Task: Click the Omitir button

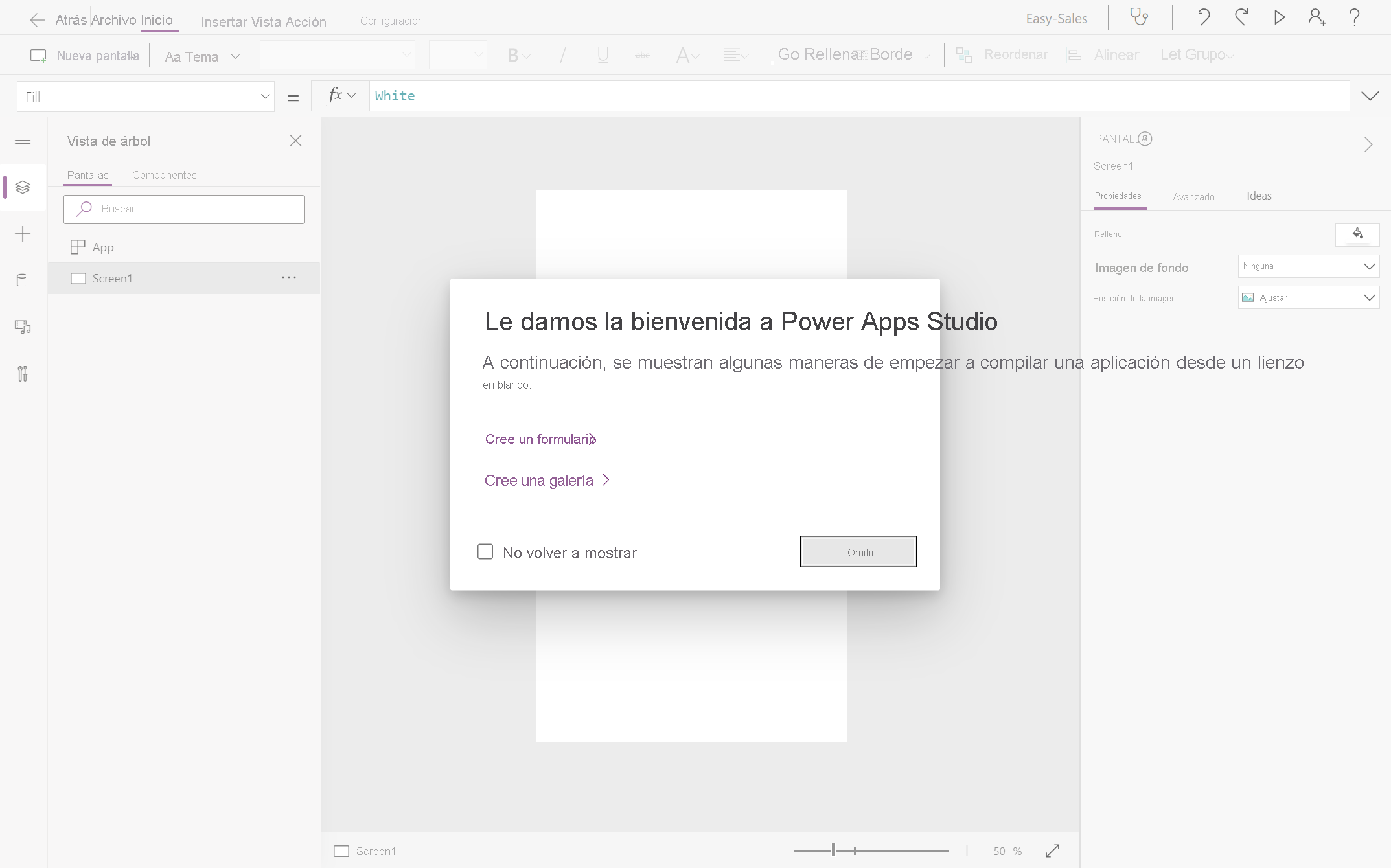Action: [x=858, y=552]
